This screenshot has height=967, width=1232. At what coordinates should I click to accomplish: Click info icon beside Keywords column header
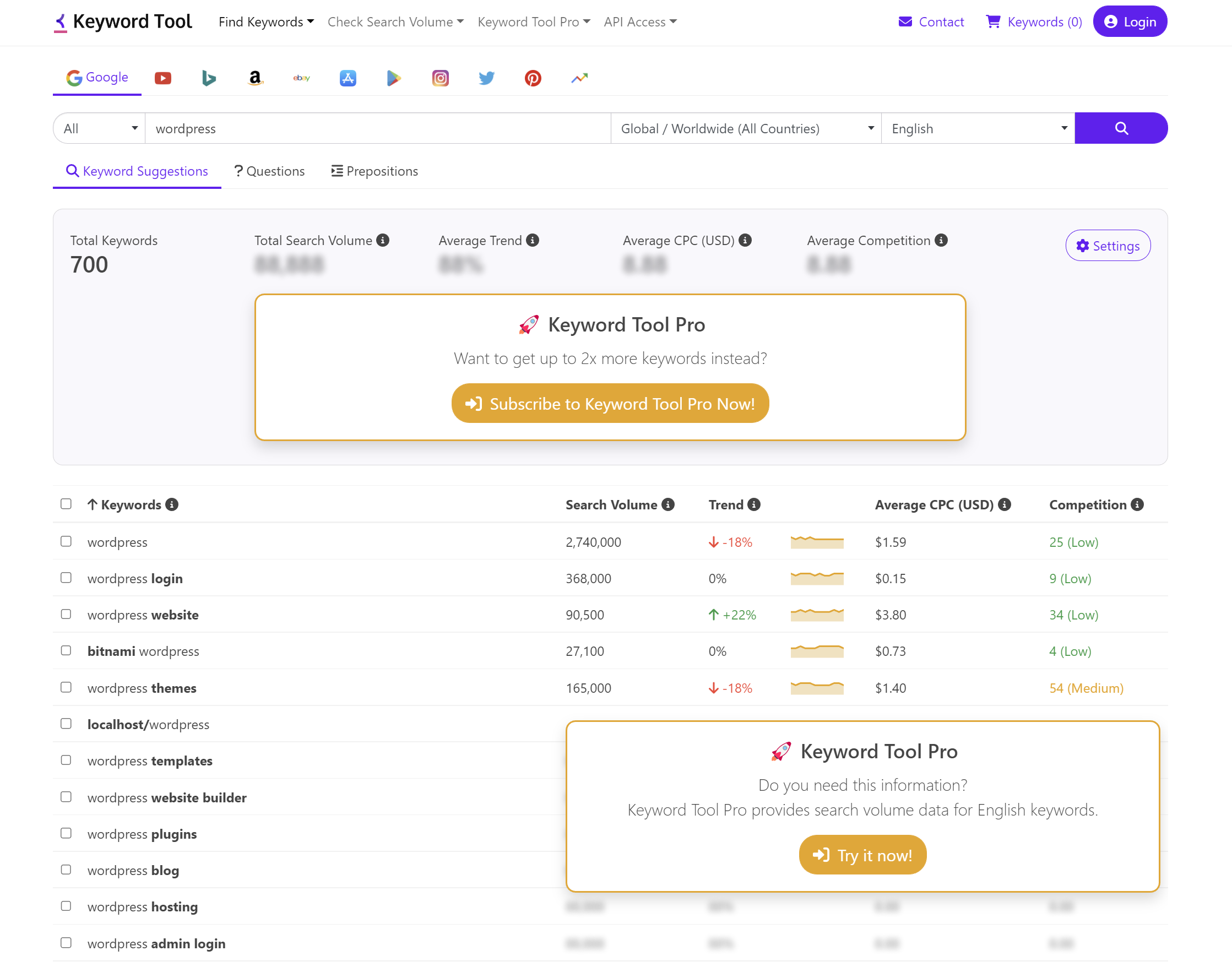pos(172,504)
